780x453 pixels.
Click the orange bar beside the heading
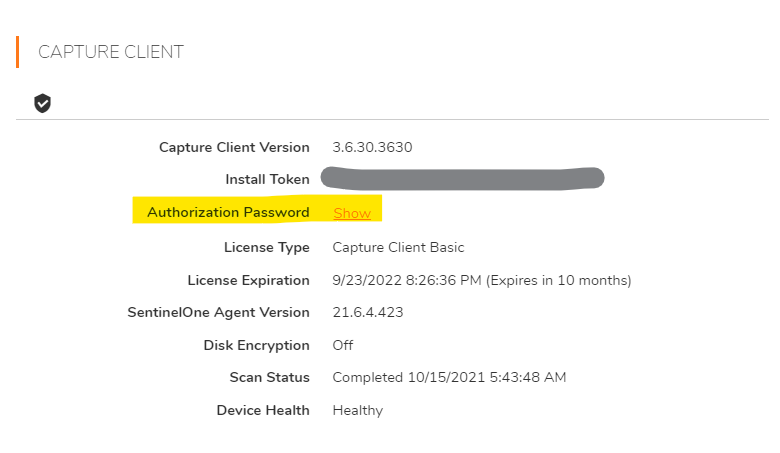click(18, 52)
